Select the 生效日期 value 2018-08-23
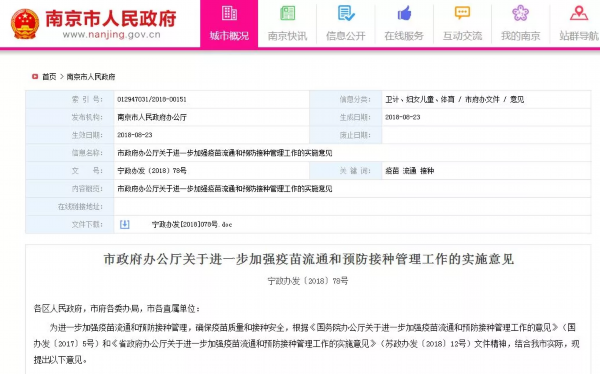Screen dimensions: 600x374 [x=135, y=135]
